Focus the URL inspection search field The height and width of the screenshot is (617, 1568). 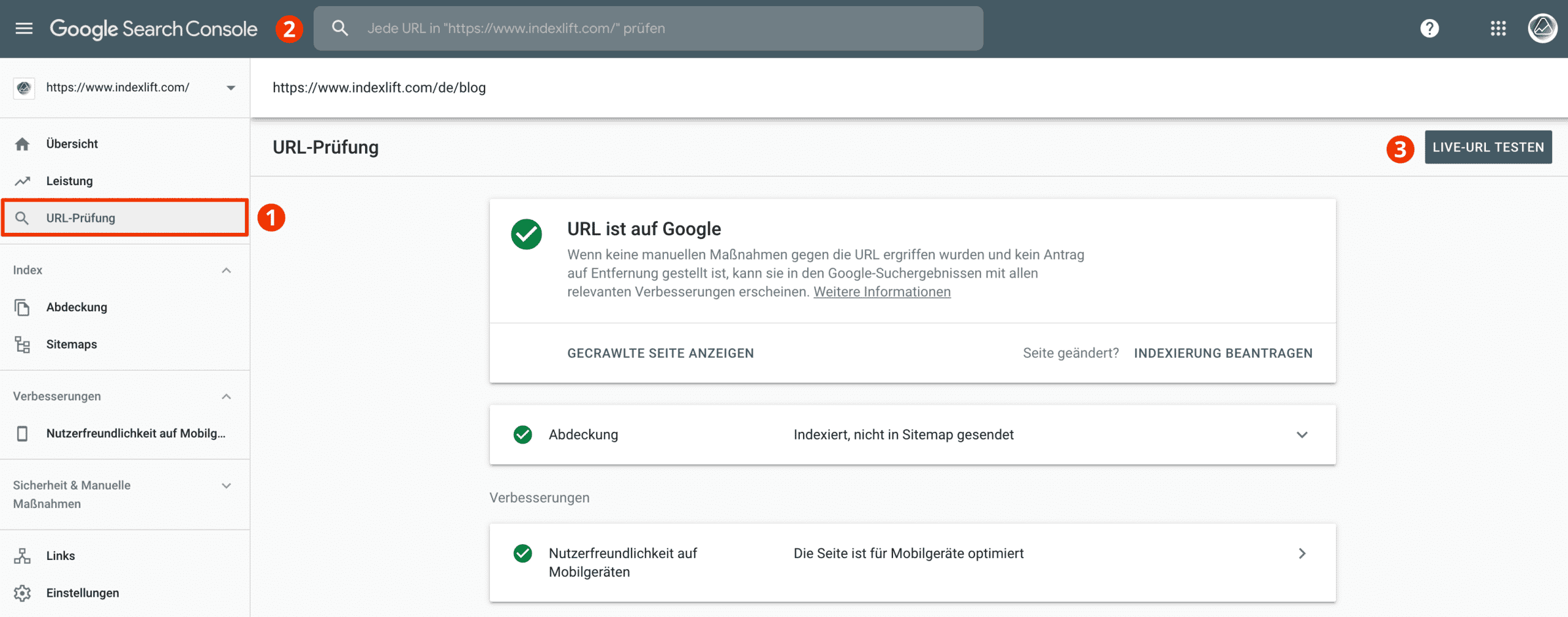click(648, 28)
